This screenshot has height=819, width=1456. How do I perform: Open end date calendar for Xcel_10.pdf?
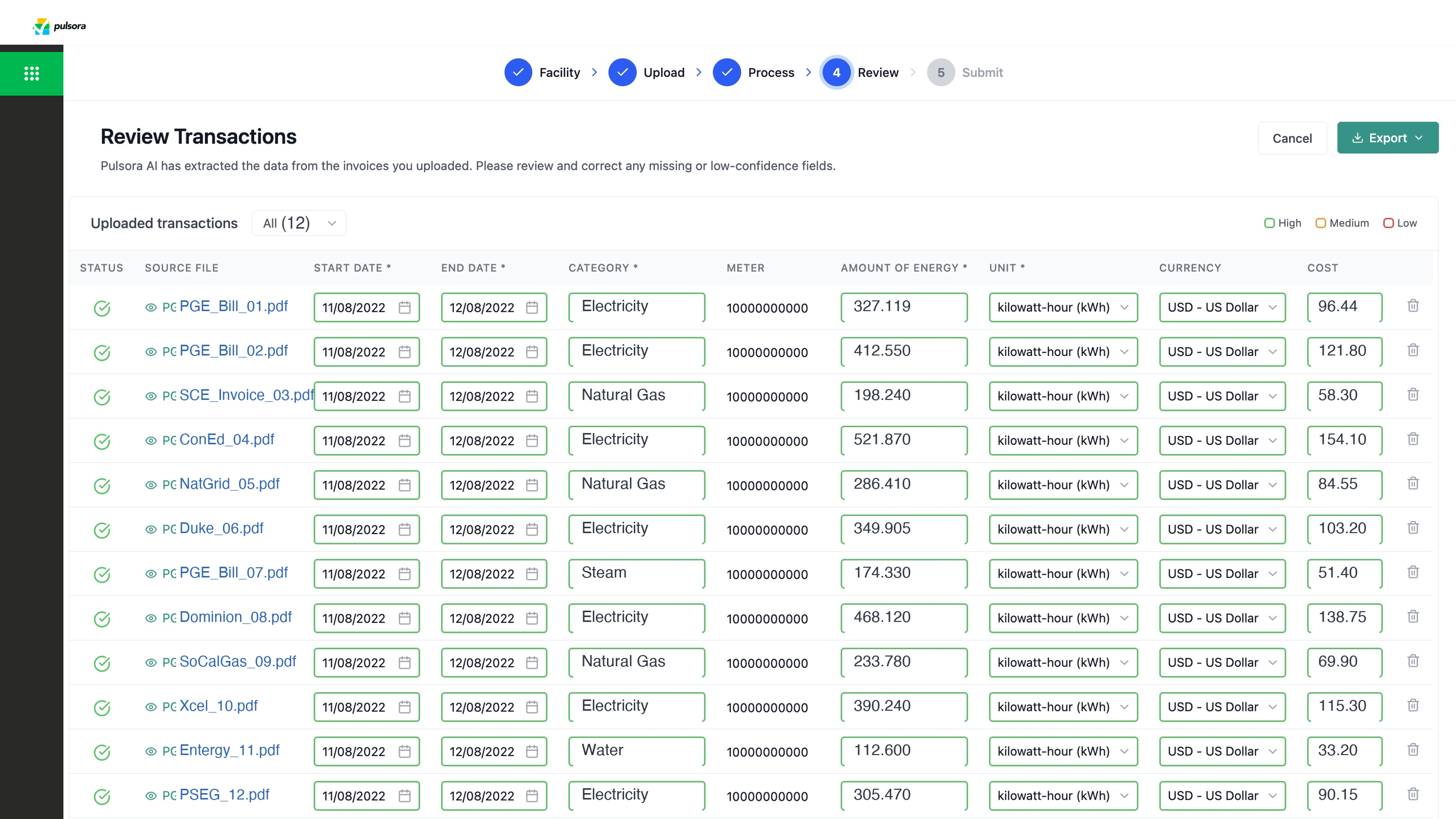pos(531,707)
